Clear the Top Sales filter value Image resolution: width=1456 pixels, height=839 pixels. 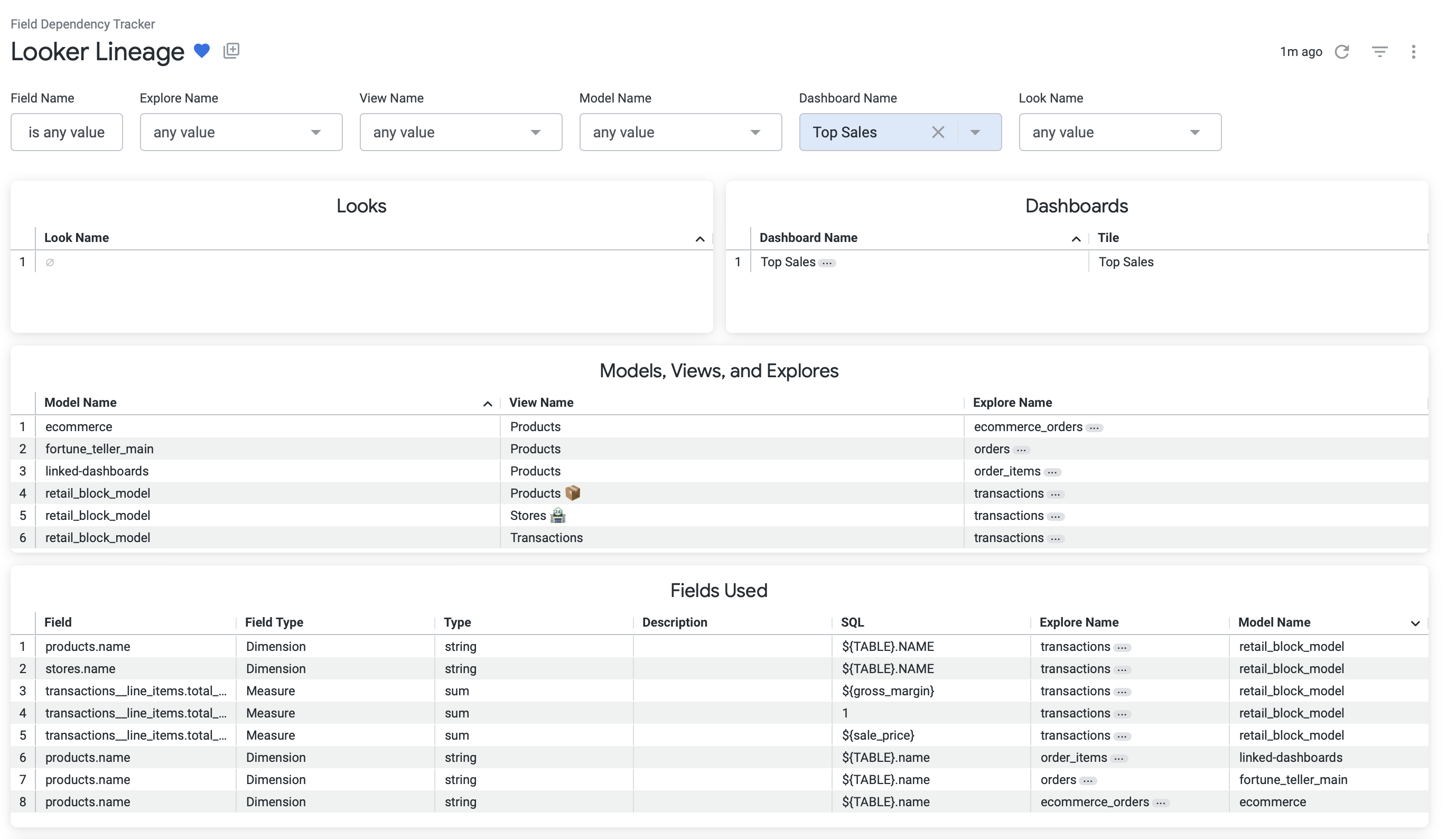[937, 133]
